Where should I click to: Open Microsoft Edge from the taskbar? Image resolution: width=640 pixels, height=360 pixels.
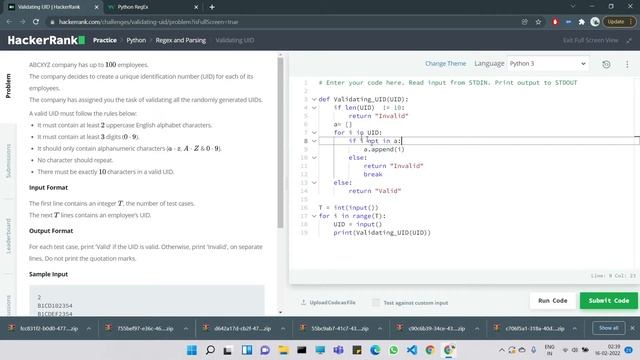coord(375,350)
